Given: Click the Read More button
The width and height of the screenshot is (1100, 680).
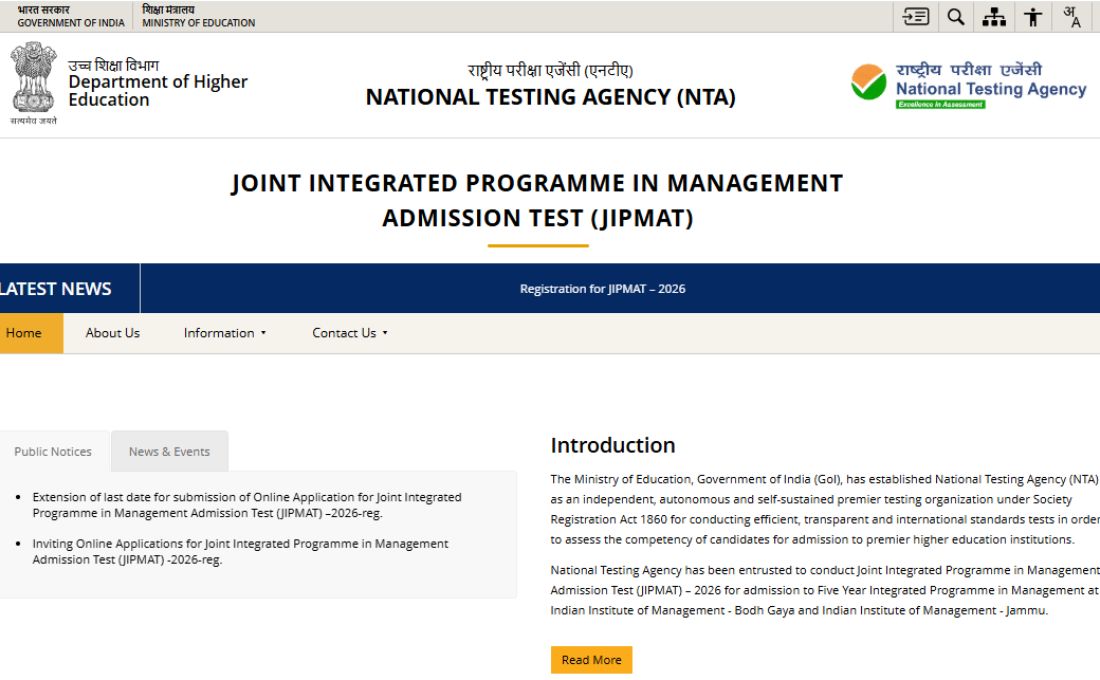Looking at the screenshot, I should 591,660.
